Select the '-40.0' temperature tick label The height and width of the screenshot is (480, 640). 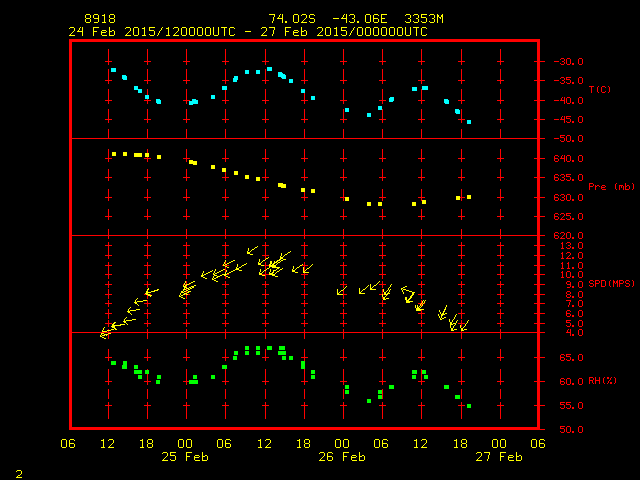[x=569, y=100]
